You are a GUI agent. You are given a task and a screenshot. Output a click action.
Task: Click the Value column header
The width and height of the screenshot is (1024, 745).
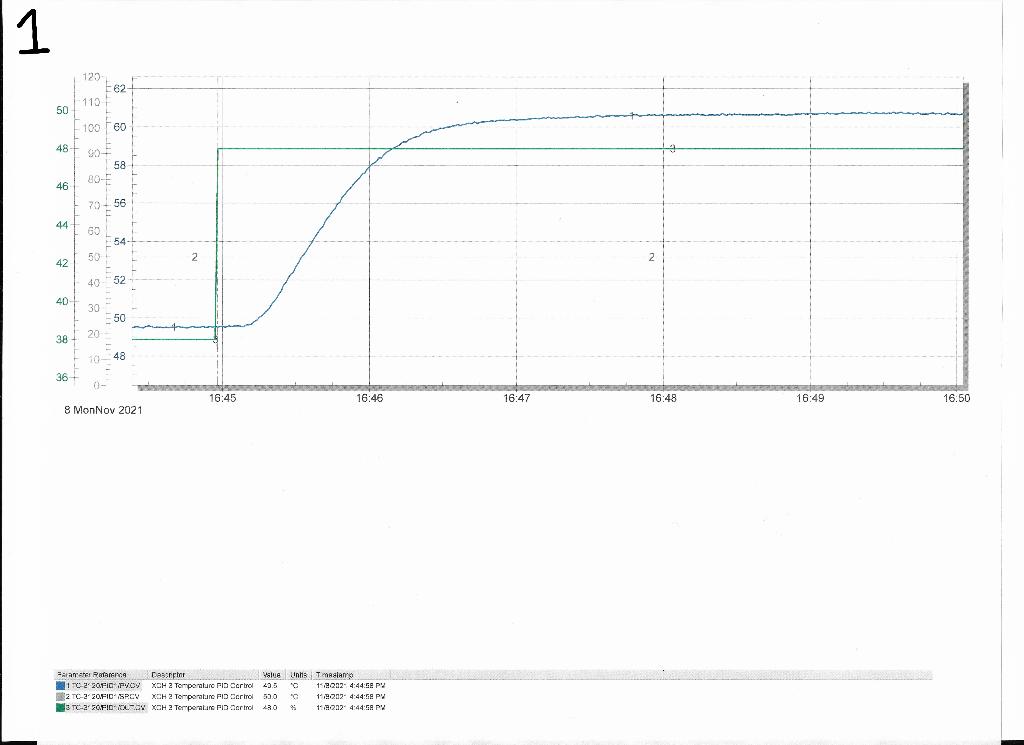(273, 674)
